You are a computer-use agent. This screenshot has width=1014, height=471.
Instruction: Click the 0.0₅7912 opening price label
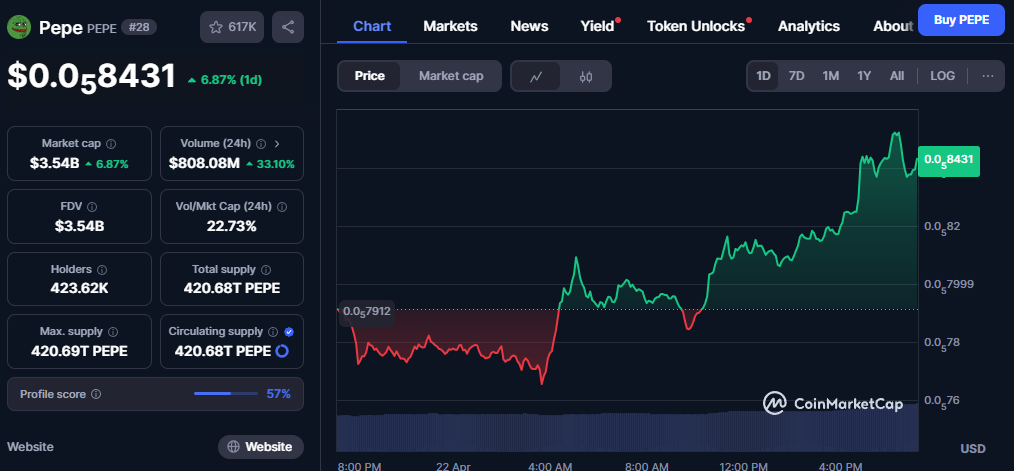point(367,311)
